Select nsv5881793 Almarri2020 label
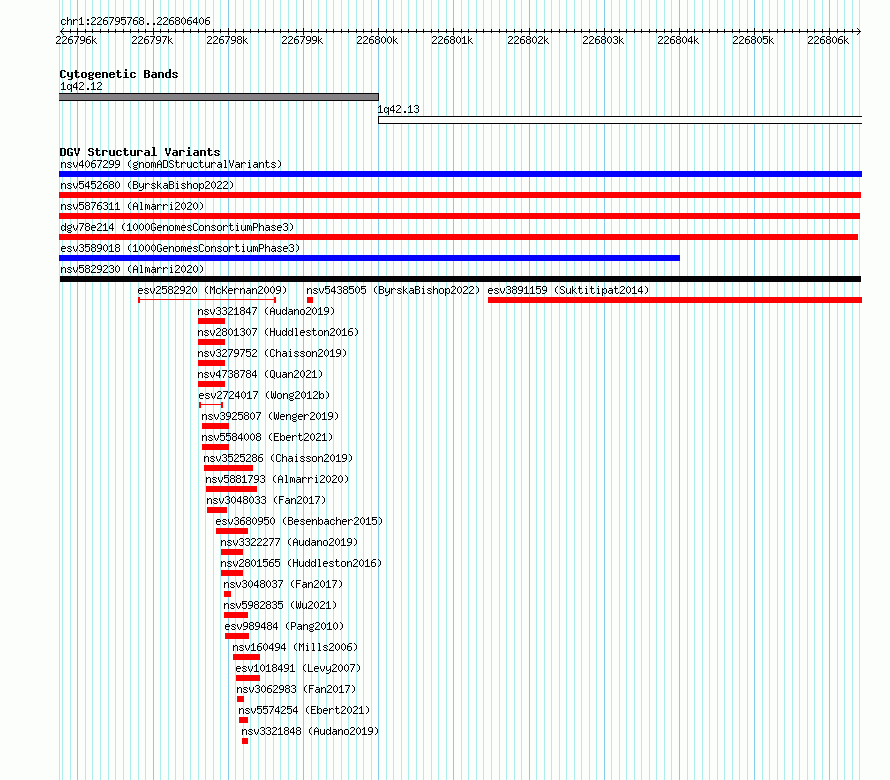 click(277, 479)
